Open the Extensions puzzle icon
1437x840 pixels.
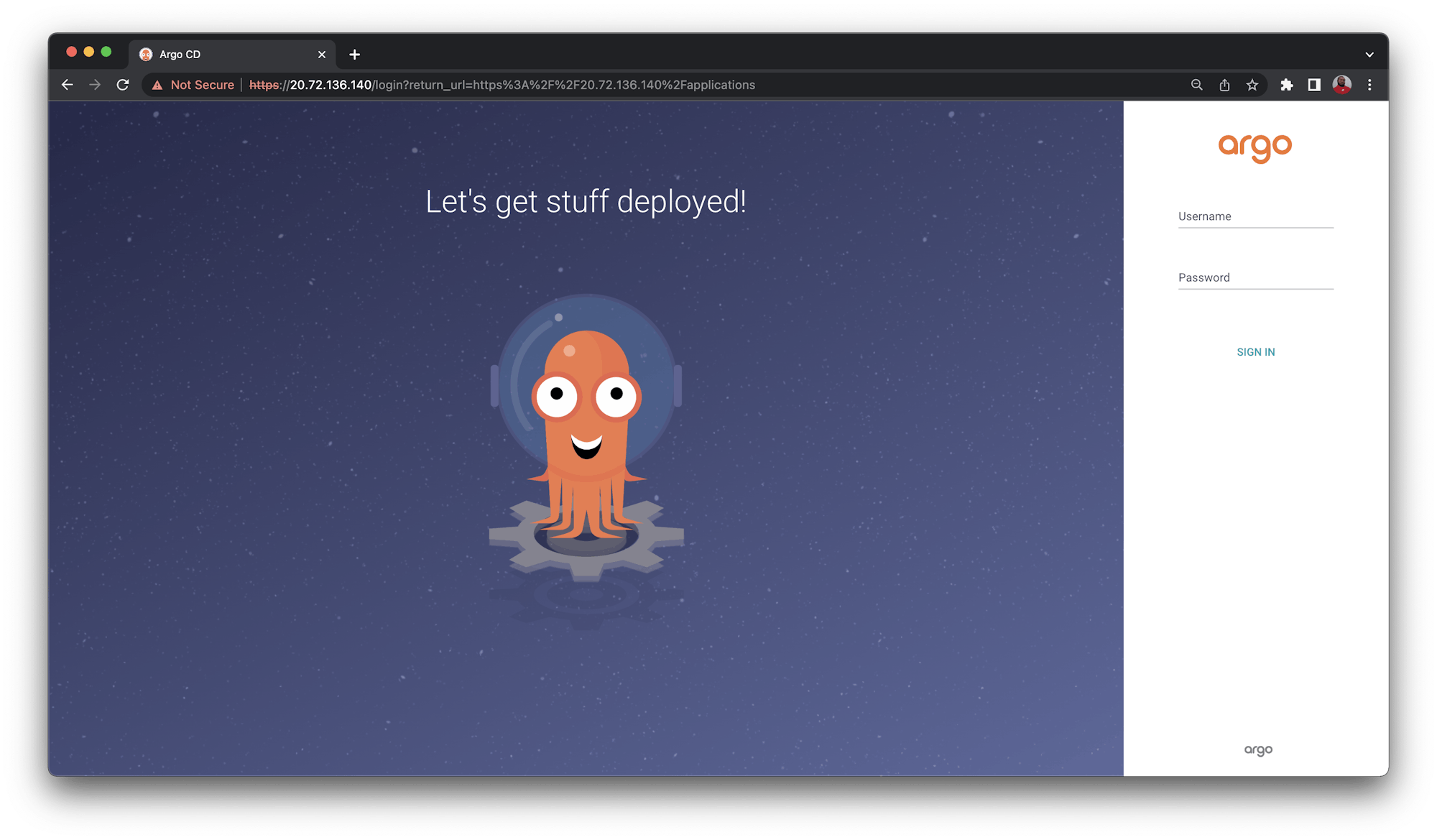(1287, 85)
